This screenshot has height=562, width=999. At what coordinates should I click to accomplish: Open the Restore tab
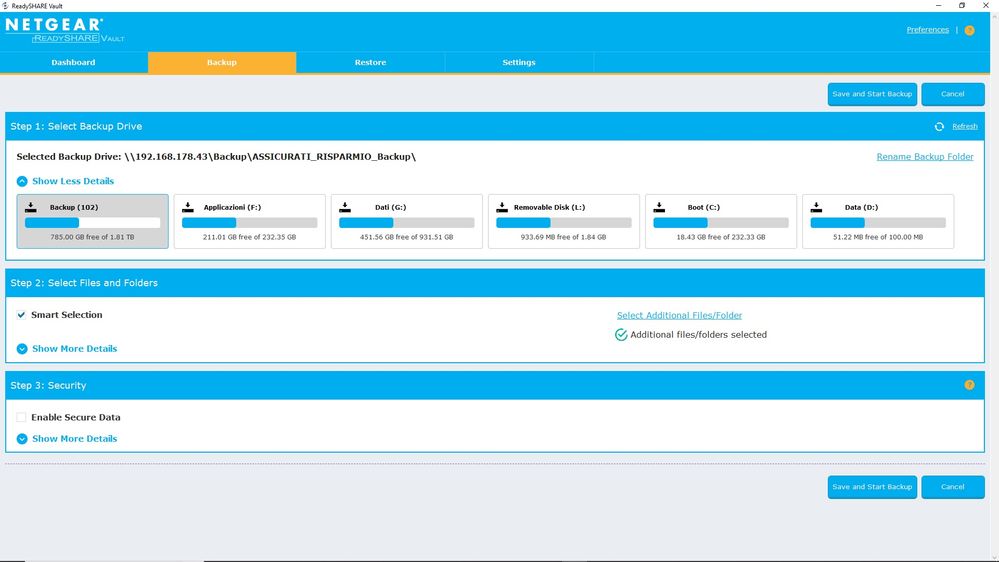tap(370, 62)
